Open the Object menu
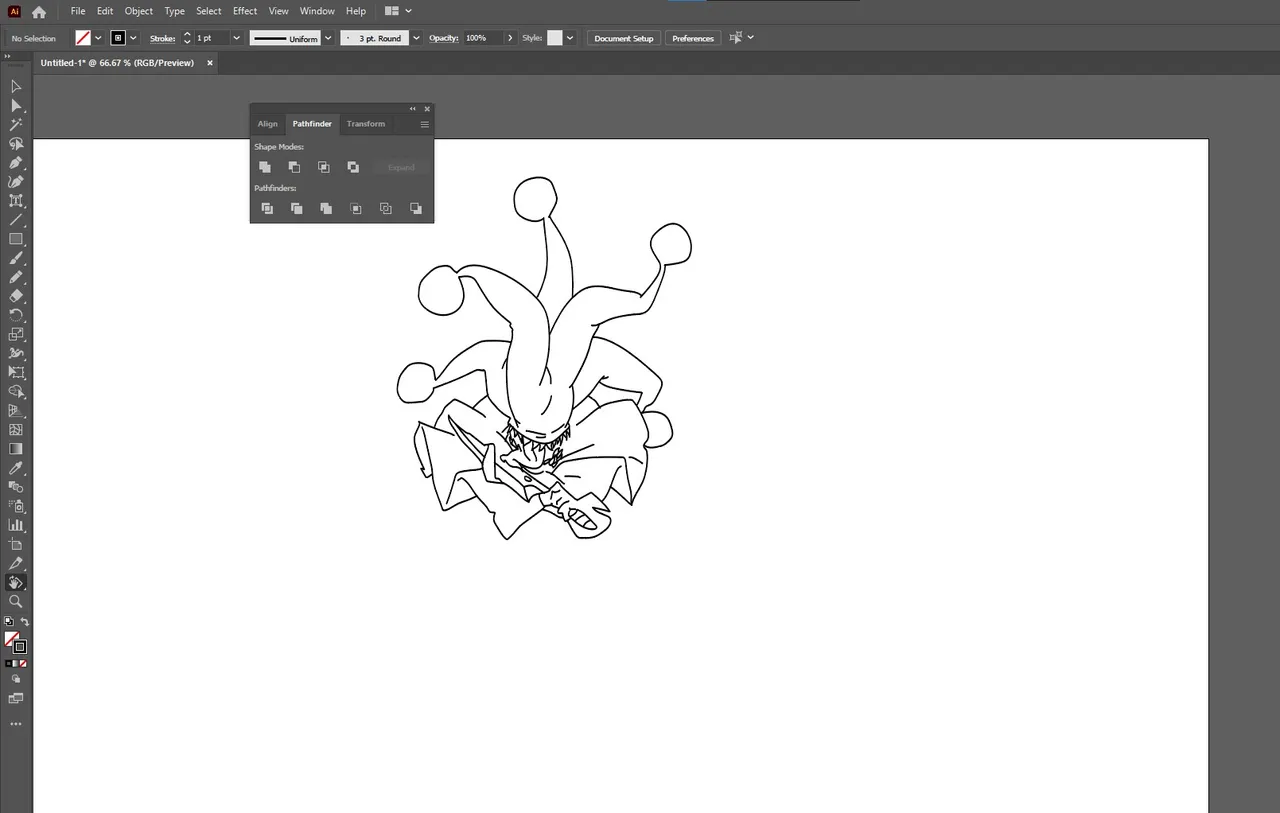Image resolution: width=1280 pixels, height=813 pixels. [x=139, y=11]
